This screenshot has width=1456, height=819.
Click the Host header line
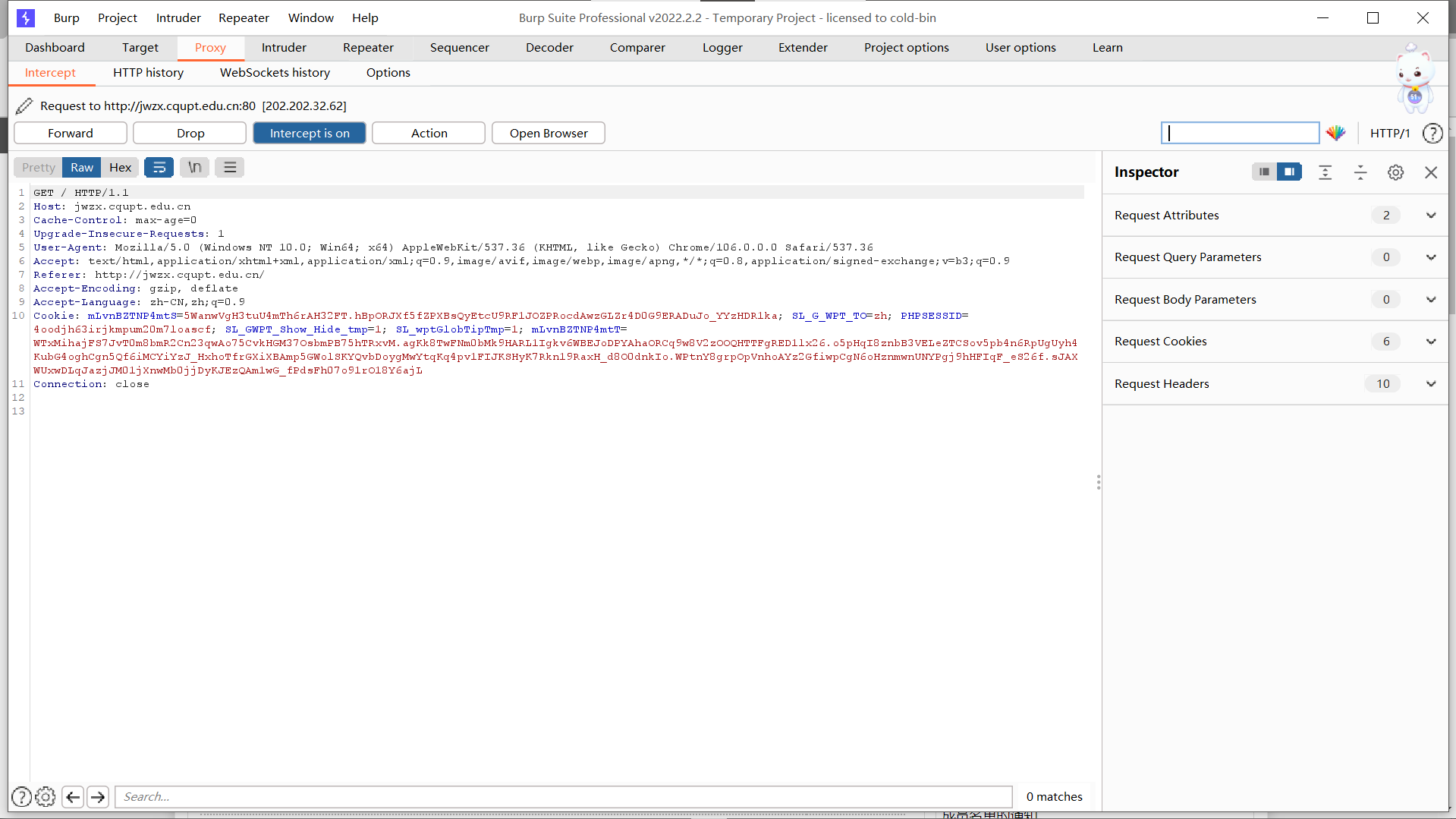(112, 206)
